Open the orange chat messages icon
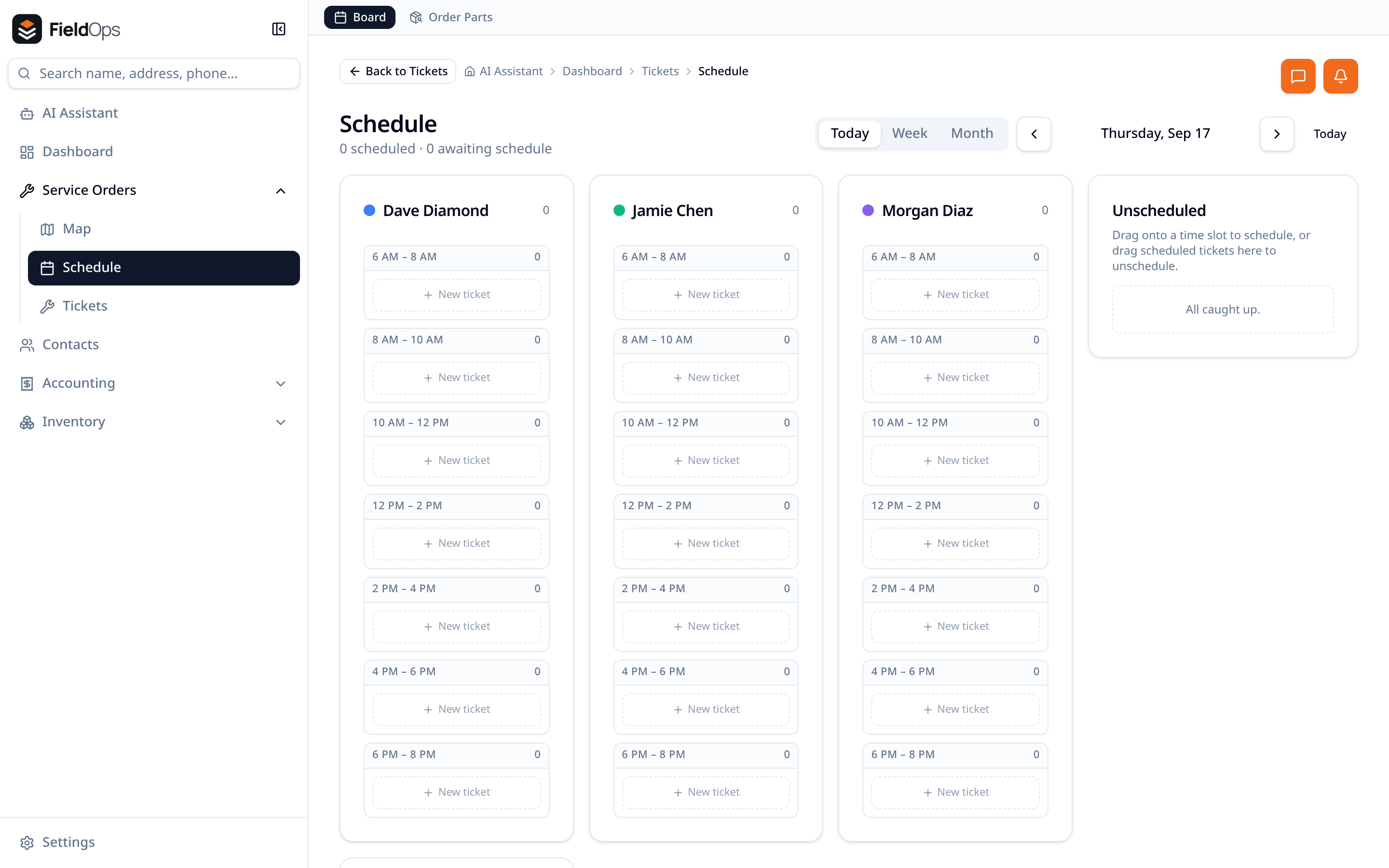Viewport: 1389px width, 868px height. [x=1298, y=76]
